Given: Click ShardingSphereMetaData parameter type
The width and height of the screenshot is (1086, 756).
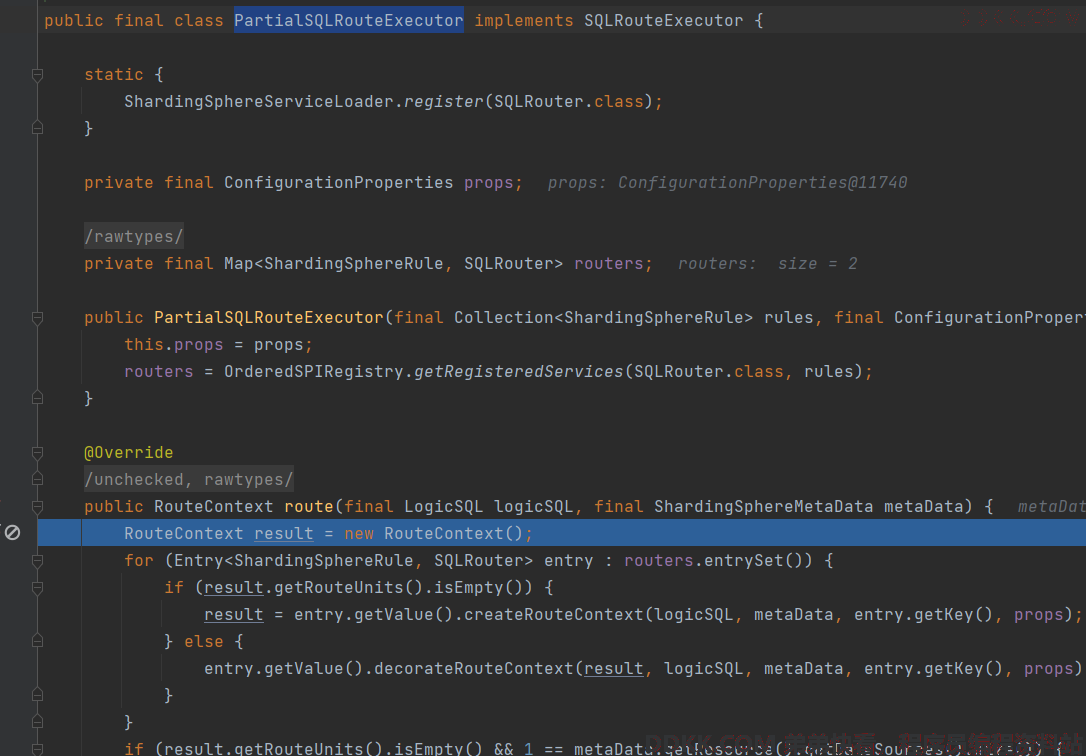Looking at the screenshot, I should (763, 507).
